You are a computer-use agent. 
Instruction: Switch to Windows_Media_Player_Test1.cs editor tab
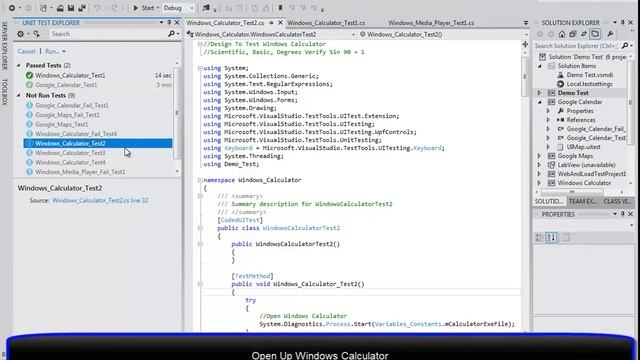point(431,23)
